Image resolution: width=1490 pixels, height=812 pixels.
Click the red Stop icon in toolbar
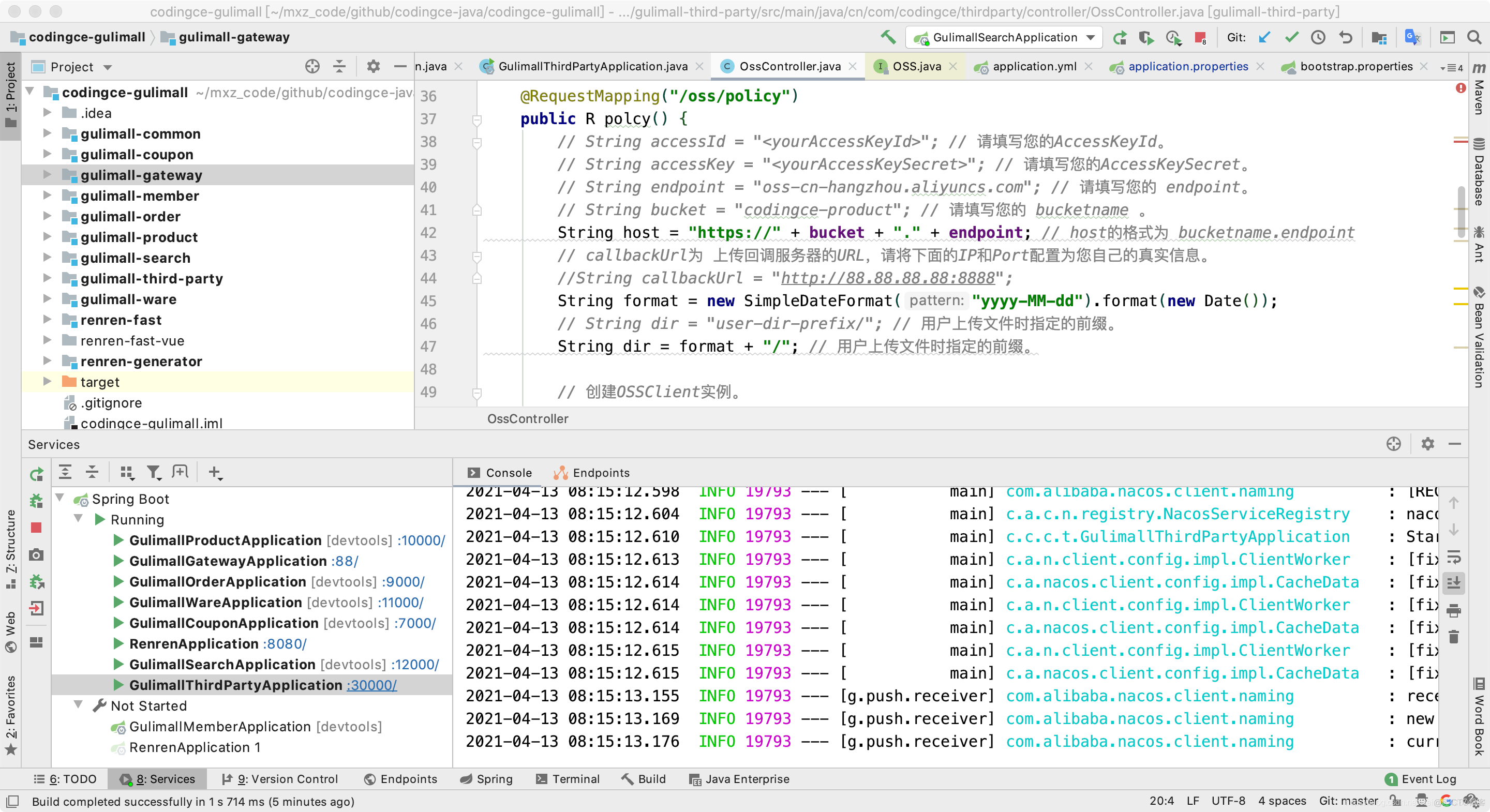(1200, 38)
